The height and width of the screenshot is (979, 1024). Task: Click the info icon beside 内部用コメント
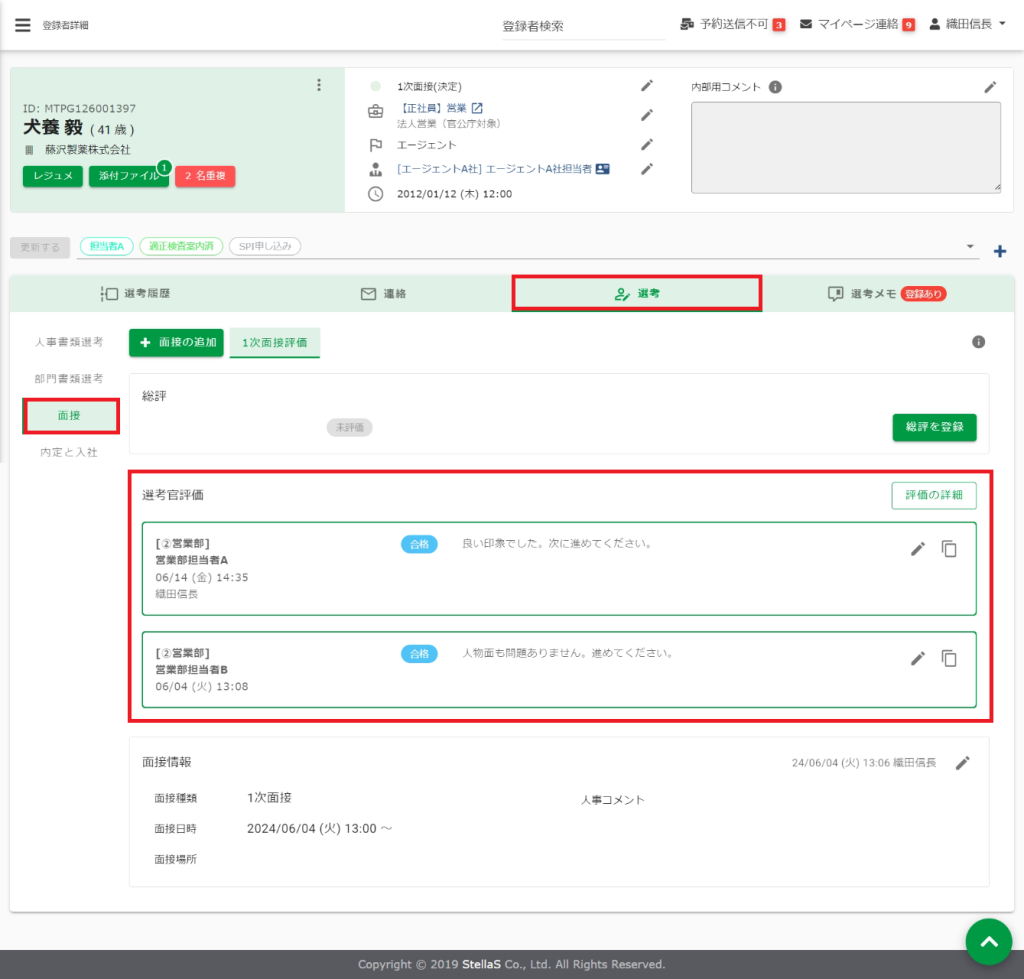click(775, 87)
